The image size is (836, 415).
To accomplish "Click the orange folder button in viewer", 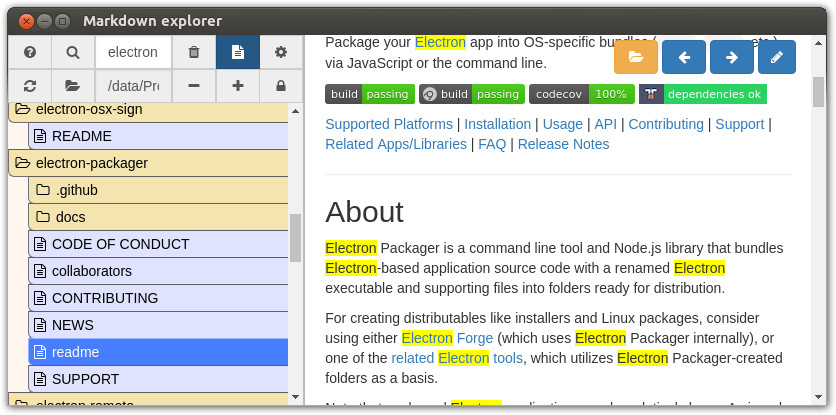I will [x=636, y=57].
